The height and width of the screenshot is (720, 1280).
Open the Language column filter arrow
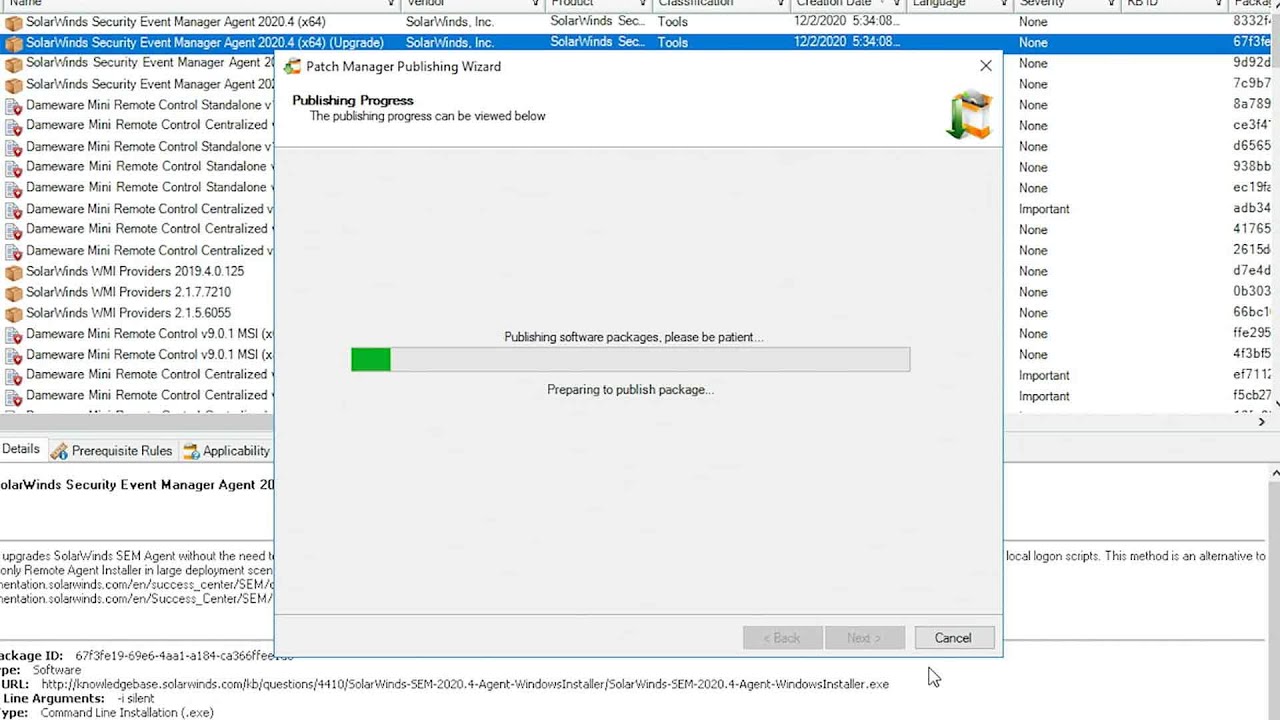click(x=1003, y=4)
